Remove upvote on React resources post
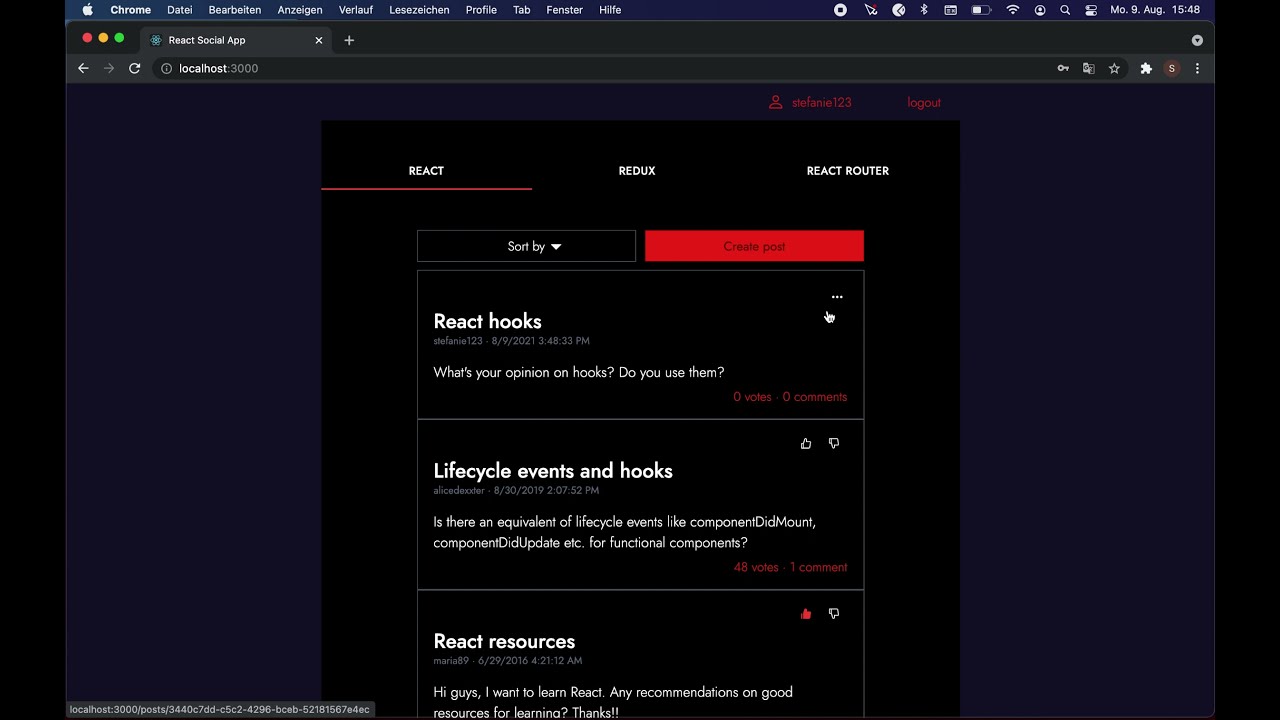 click(x=806, y=614)
